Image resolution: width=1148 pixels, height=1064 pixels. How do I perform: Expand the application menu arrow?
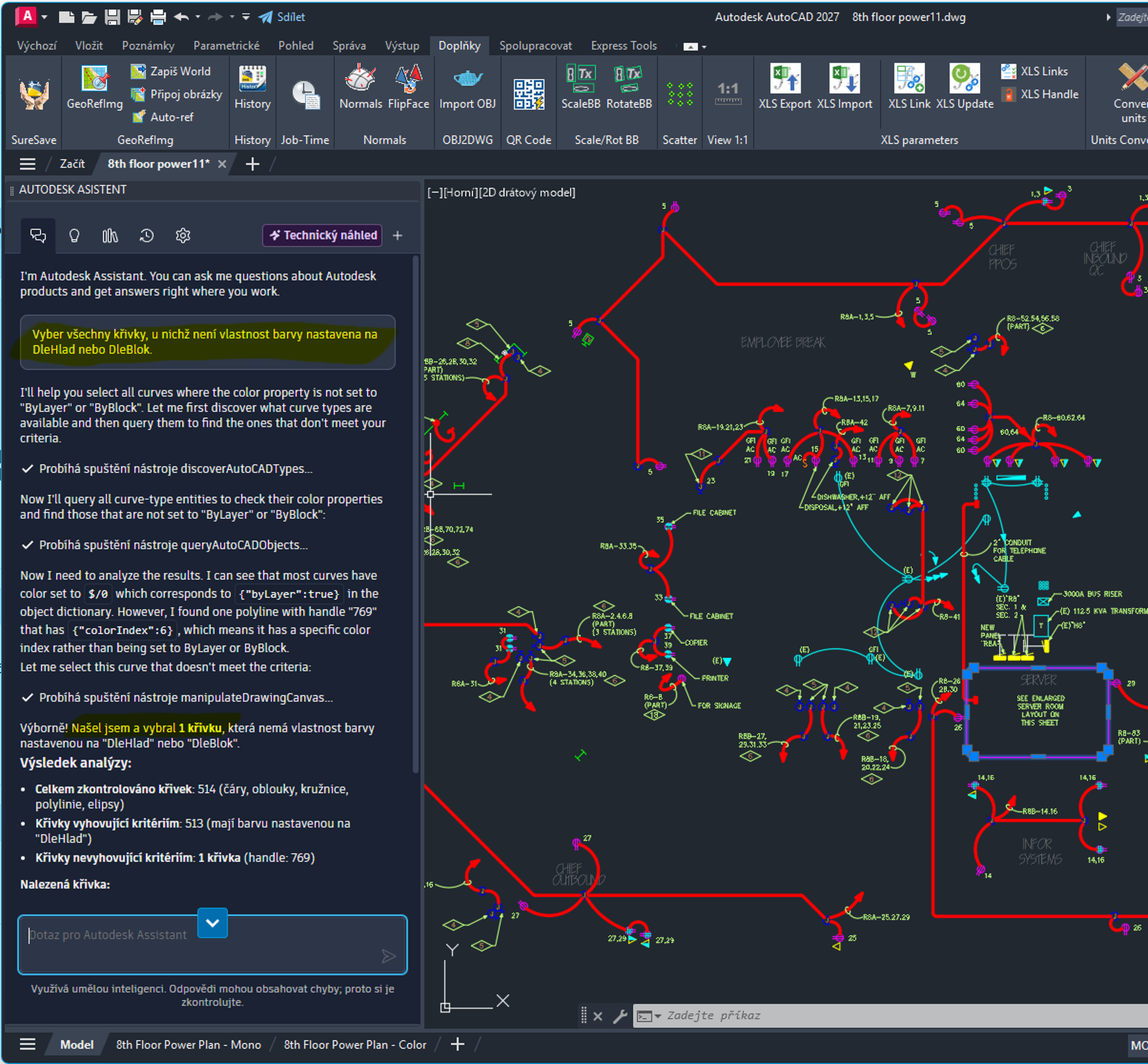[x=44, y=17]
